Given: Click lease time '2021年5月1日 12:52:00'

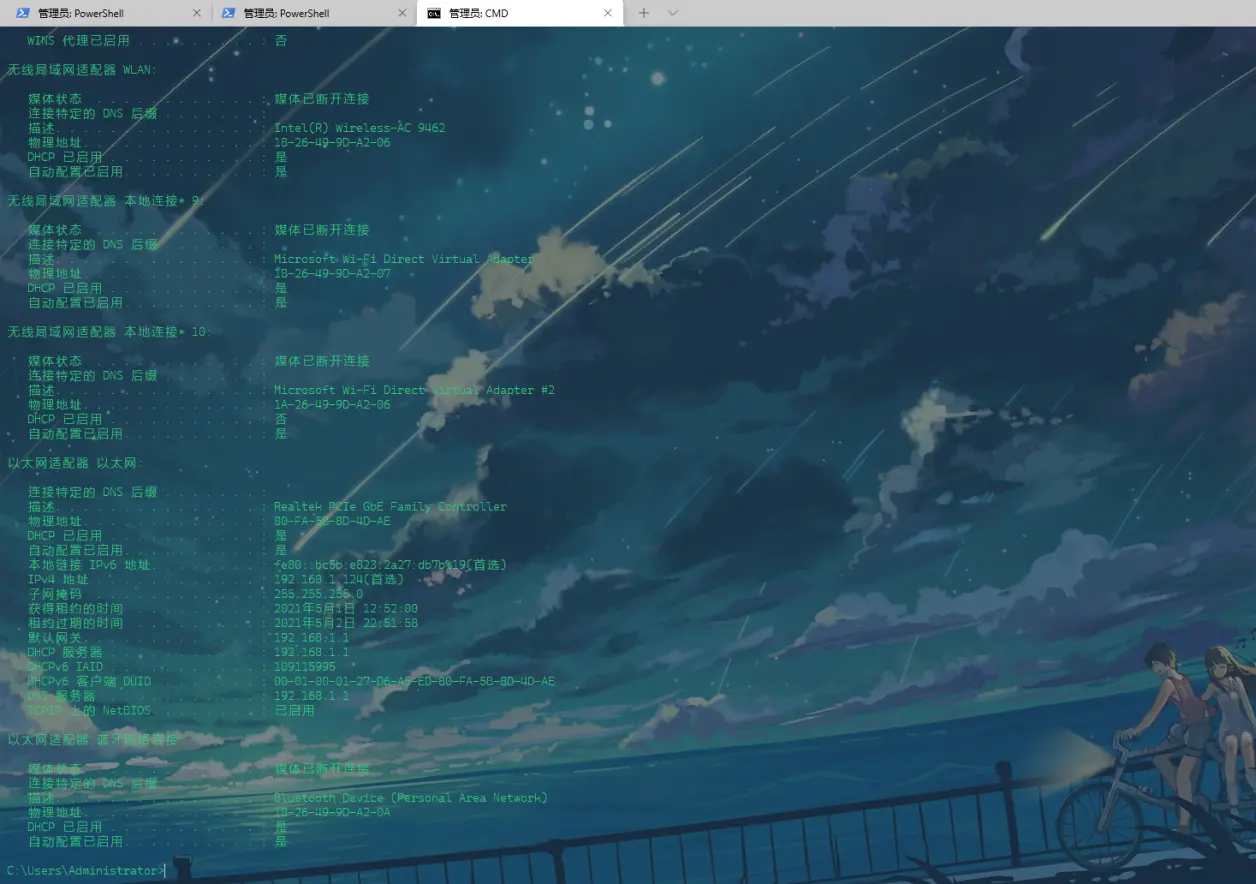Looking at the screenshot, I should pos(346,609).
